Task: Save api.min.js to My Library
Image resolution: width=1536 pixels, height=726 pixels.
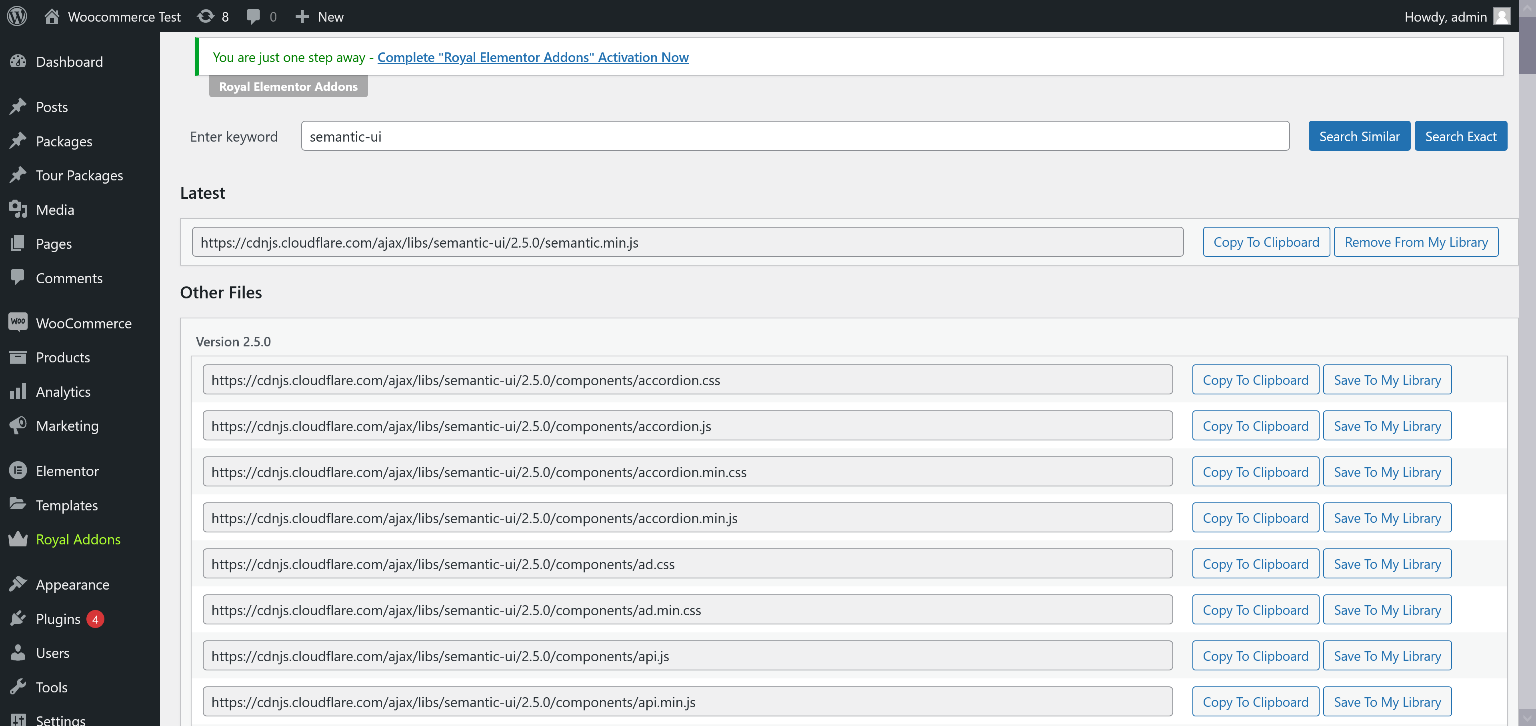Action: pos(1387,702)
